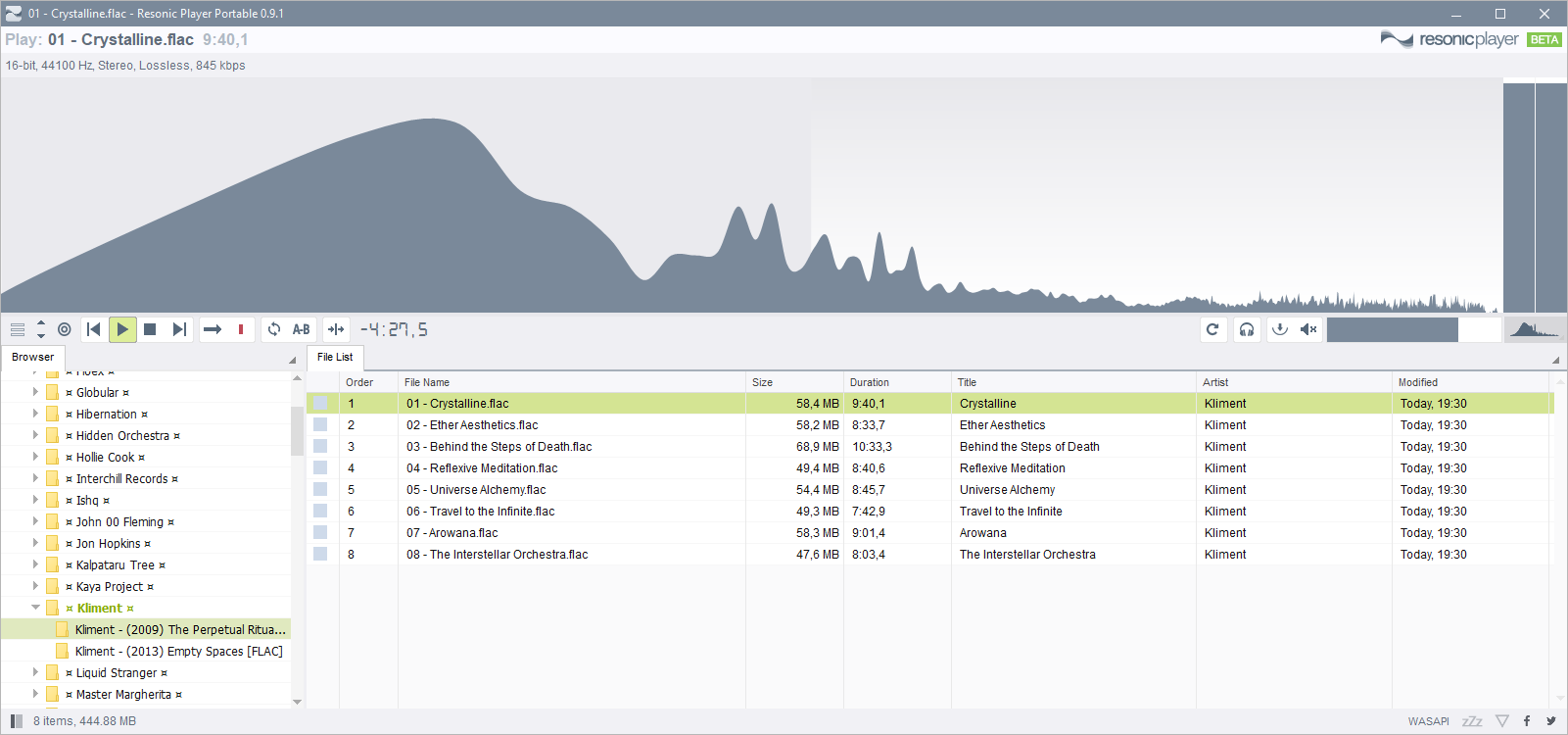The height and width of the screenshot is (735, 1568).
Task: Select the John 00 Fleming folder
Action: [119, 522]
